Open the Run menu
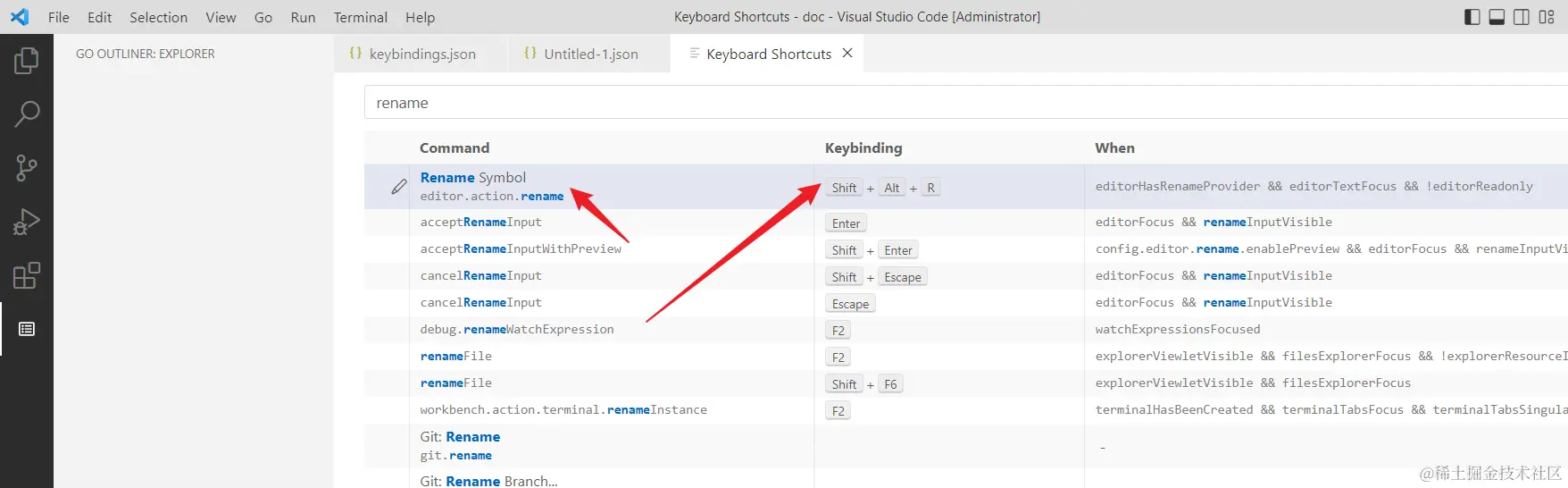 pyautogui.click(x=303, y=17)
